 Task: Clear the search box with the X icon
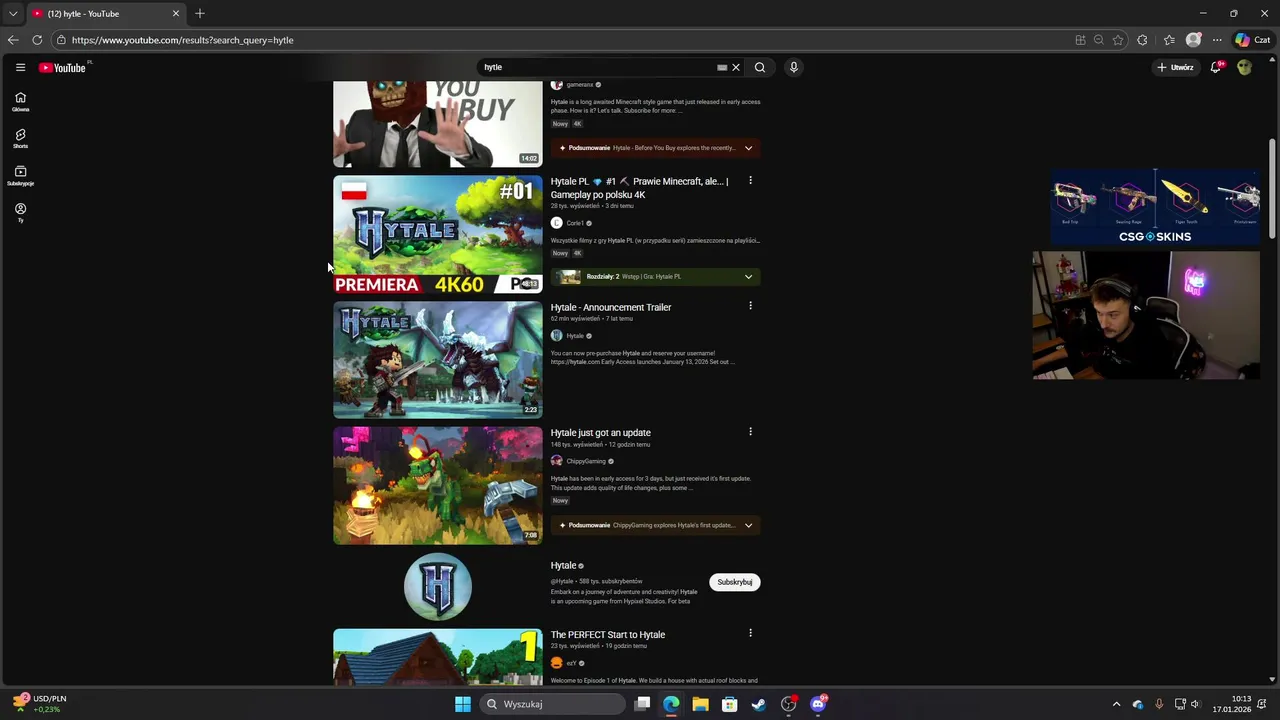736,67
